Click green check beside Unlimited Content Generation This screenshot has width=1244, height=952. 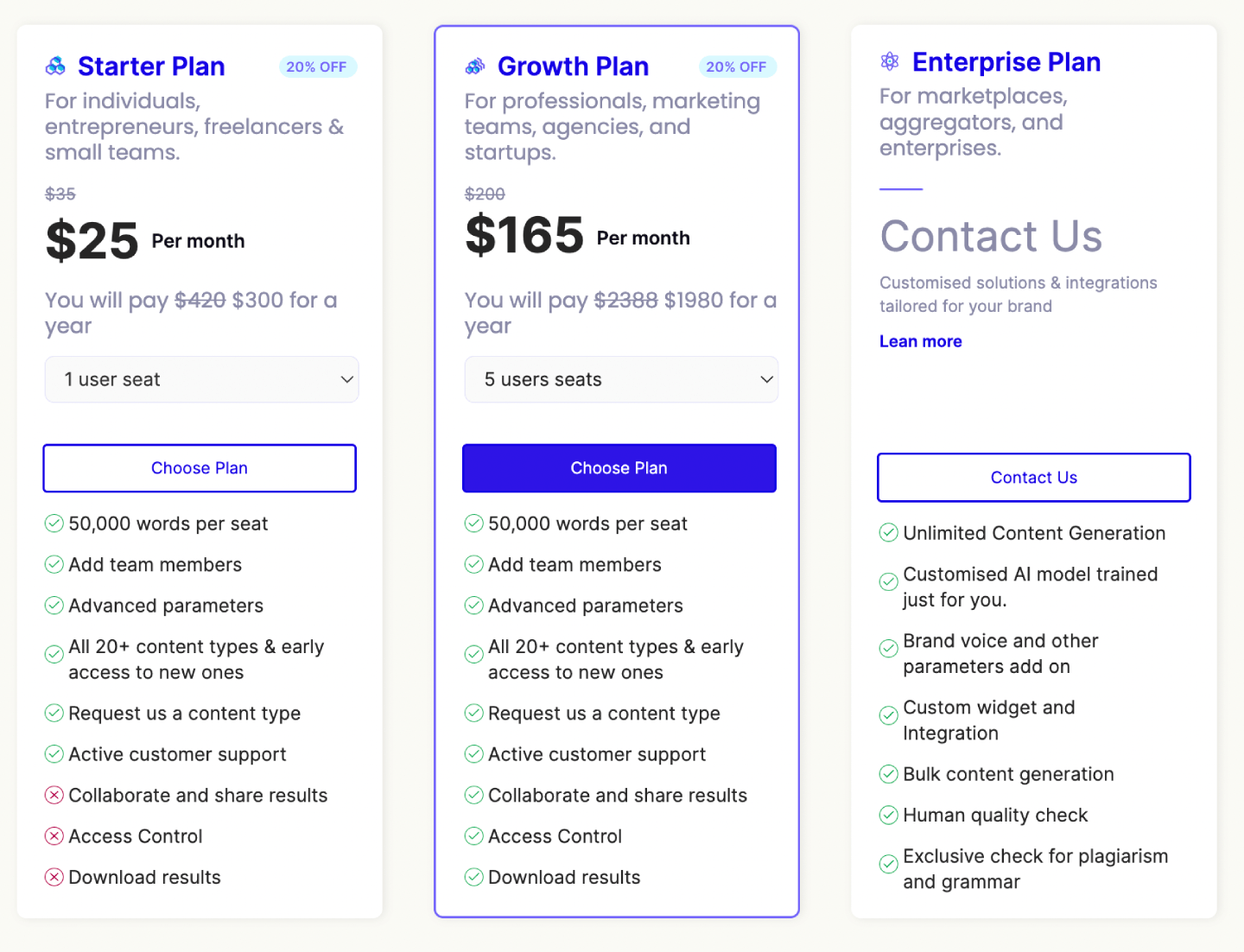click(x=889, y=533)
